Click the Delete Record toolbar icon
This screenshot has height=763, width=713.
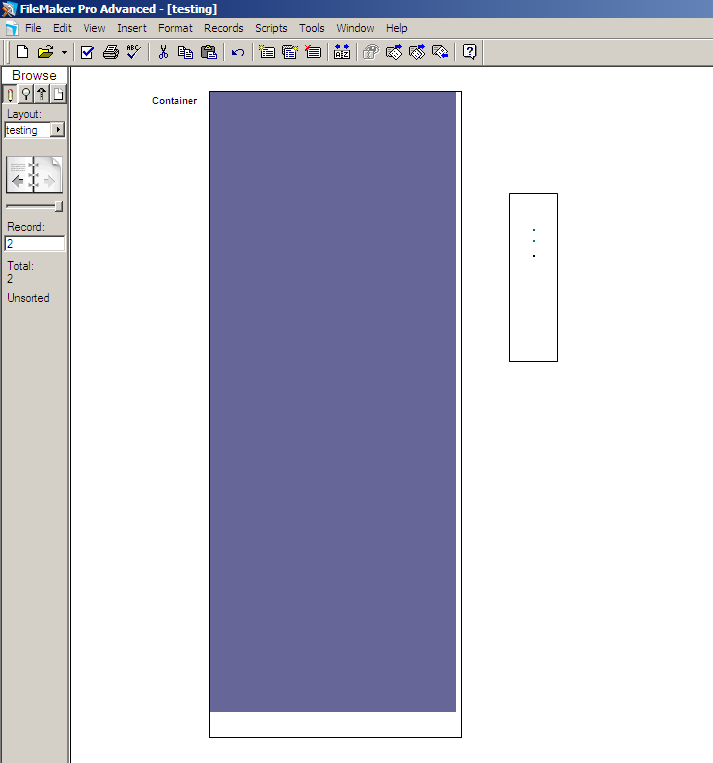pyautogui.click(x=312, y=52)
